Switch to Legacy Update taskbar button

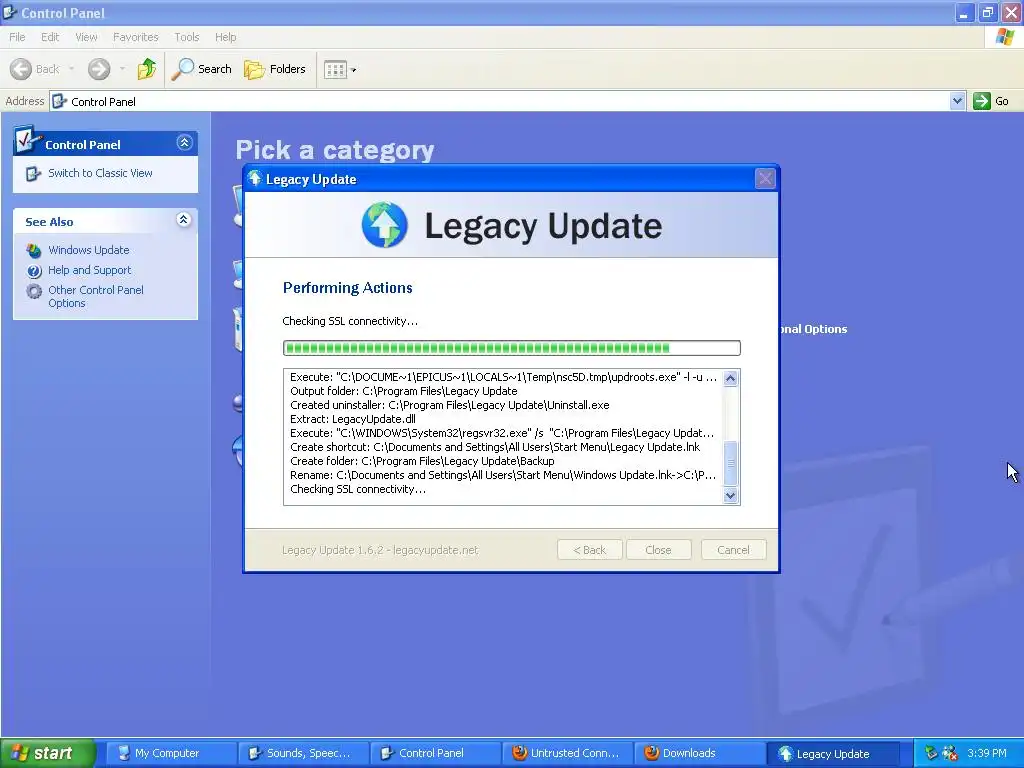[x=832, y=753]
